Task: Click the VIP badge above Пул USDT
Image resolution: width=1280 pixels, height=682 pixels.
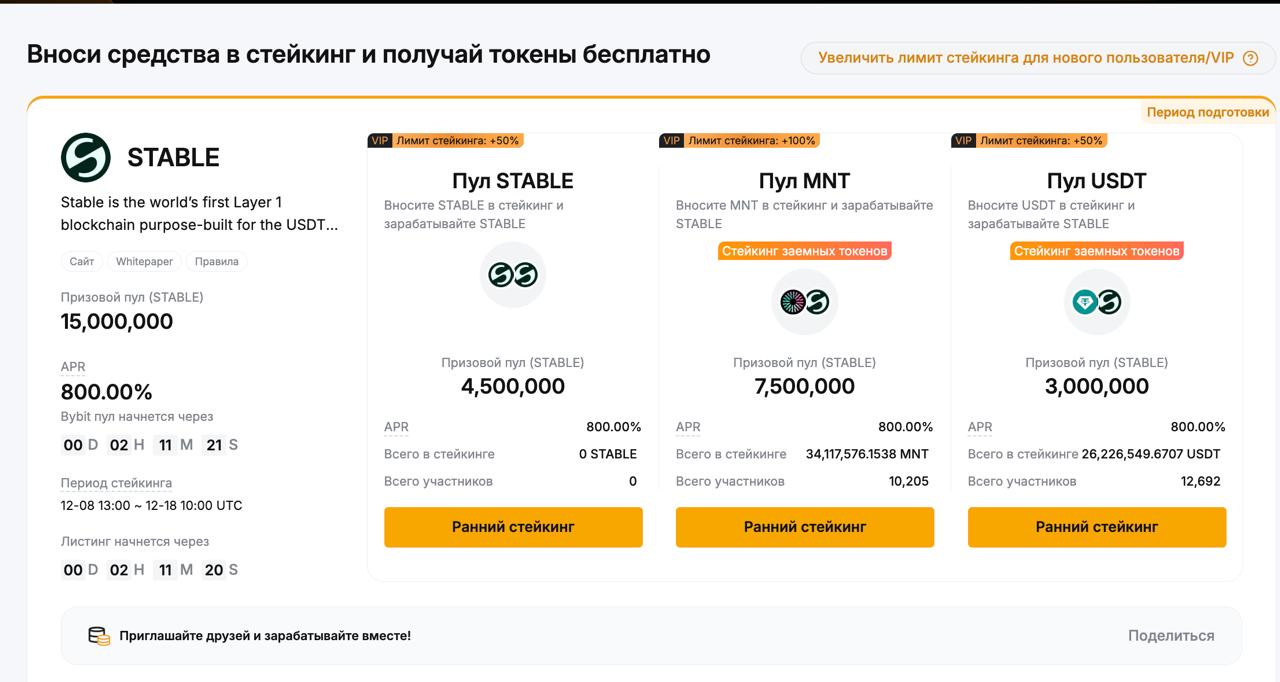Action: click(962, 141)
